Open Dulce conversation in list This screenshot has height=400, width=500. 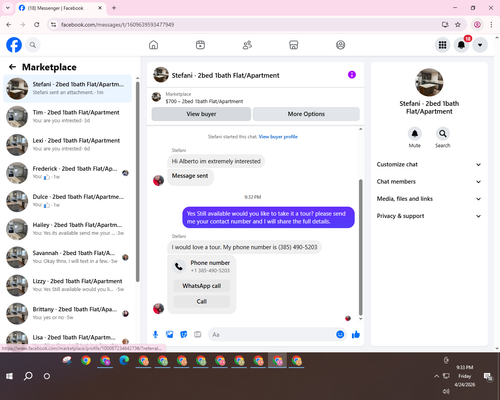[68, 201]
